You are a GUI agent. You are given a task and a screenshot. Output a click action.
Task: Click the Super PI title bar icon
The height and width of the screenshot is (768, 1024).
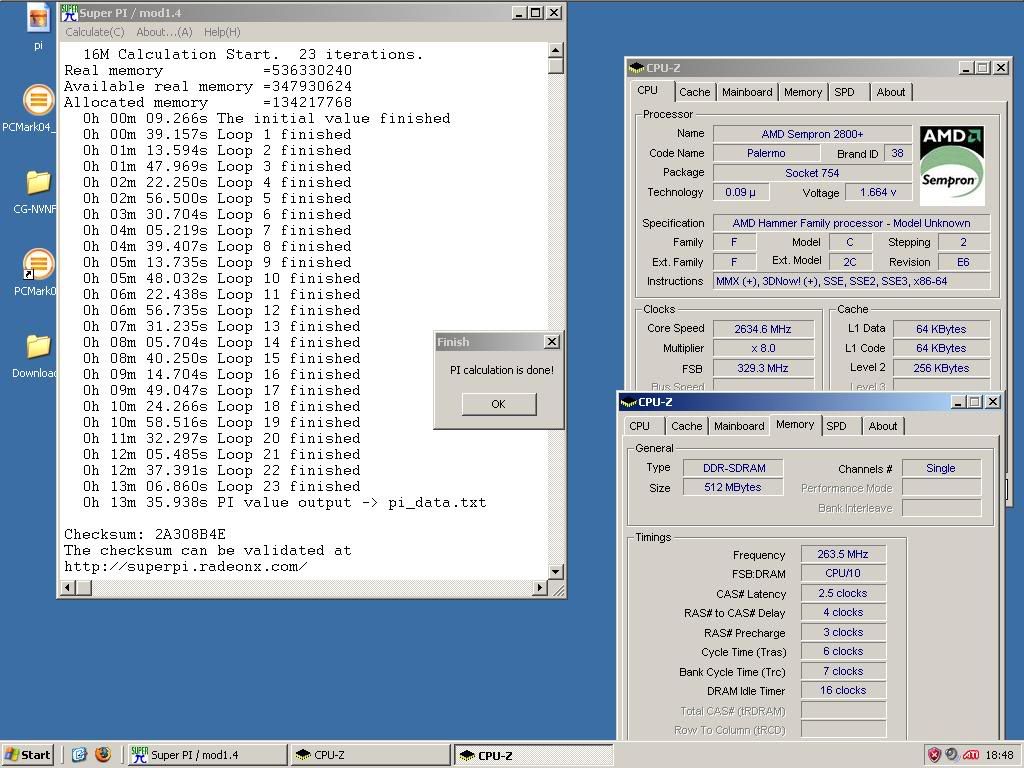click(69, 12)
